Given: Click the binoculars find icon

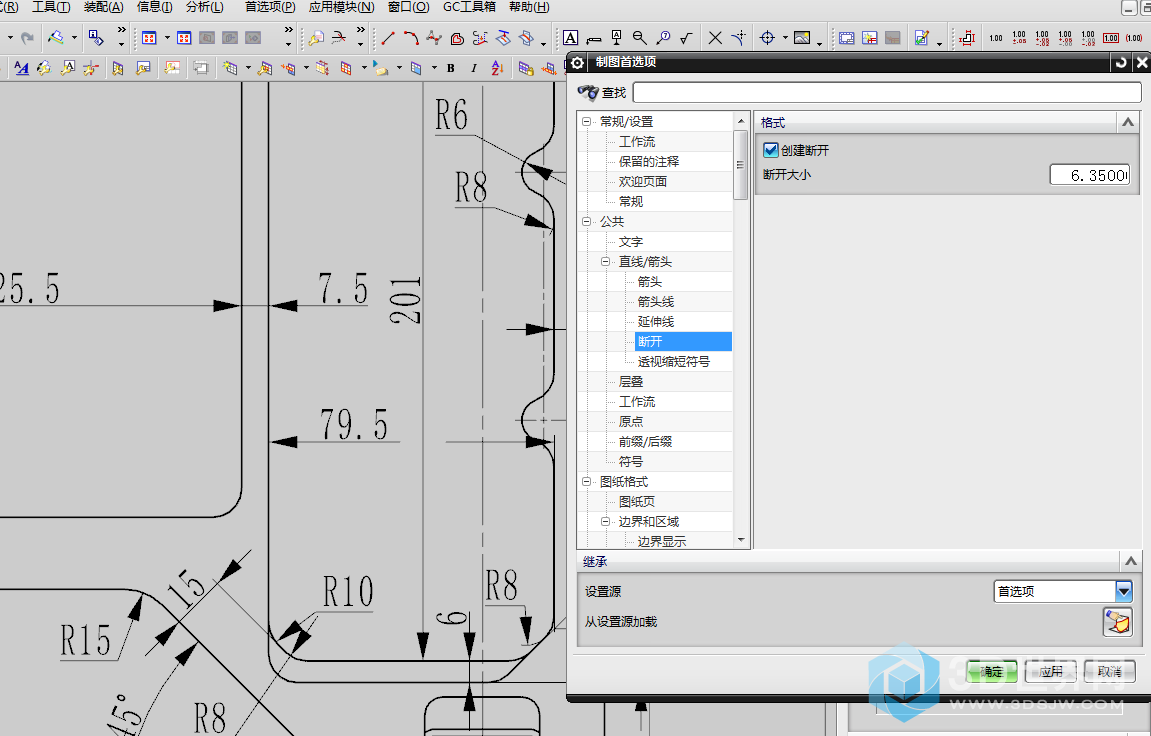Looking at the screenshot, I should 588,92.
